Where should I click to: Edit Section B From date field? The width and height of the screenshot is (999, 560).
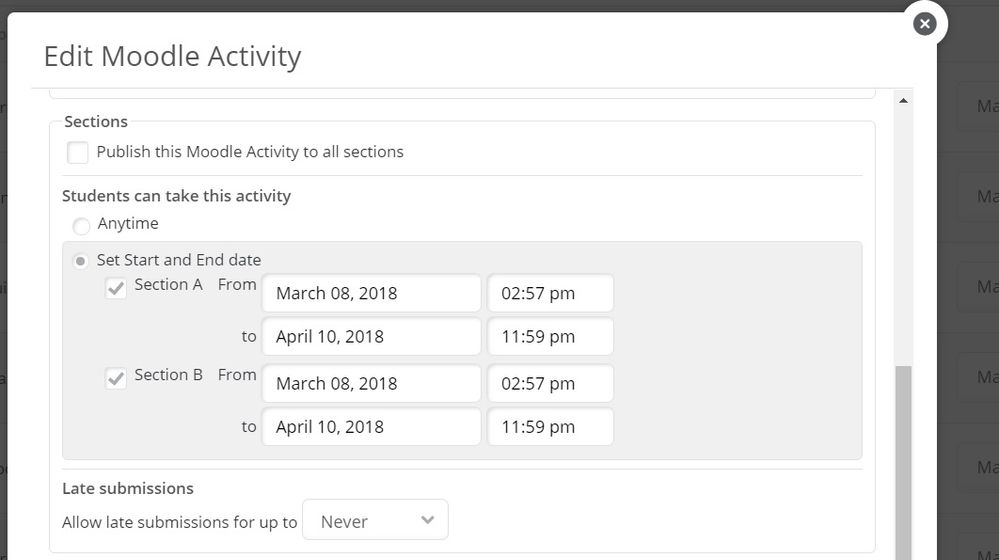(371, 384)
